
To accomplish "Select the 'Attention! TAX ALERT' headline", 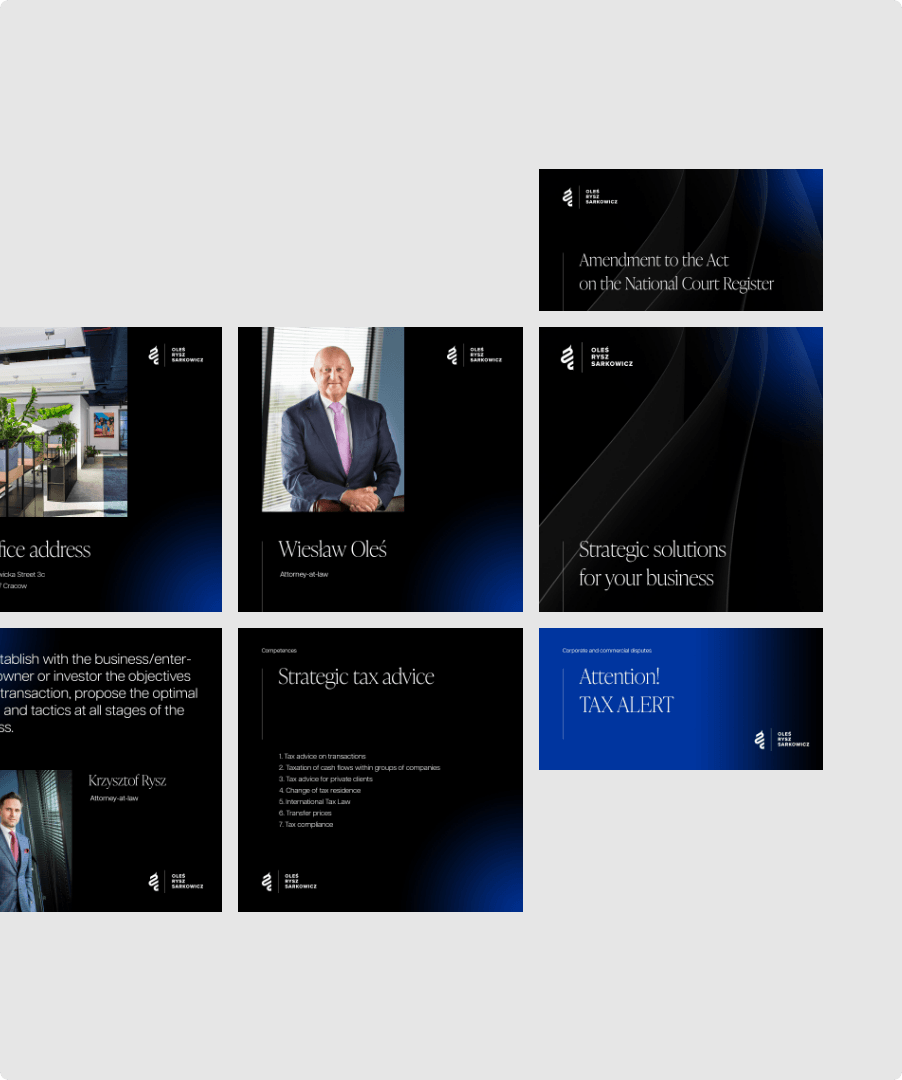I will coord(626,691).
